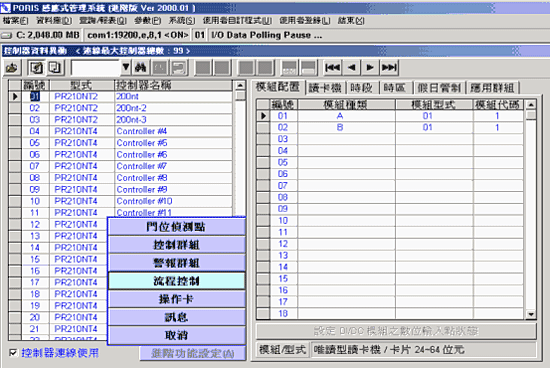The height and width of the screenshot is (368, 550).
Task: Click the controller list scroll-up arrow
Action: [240, 85]
